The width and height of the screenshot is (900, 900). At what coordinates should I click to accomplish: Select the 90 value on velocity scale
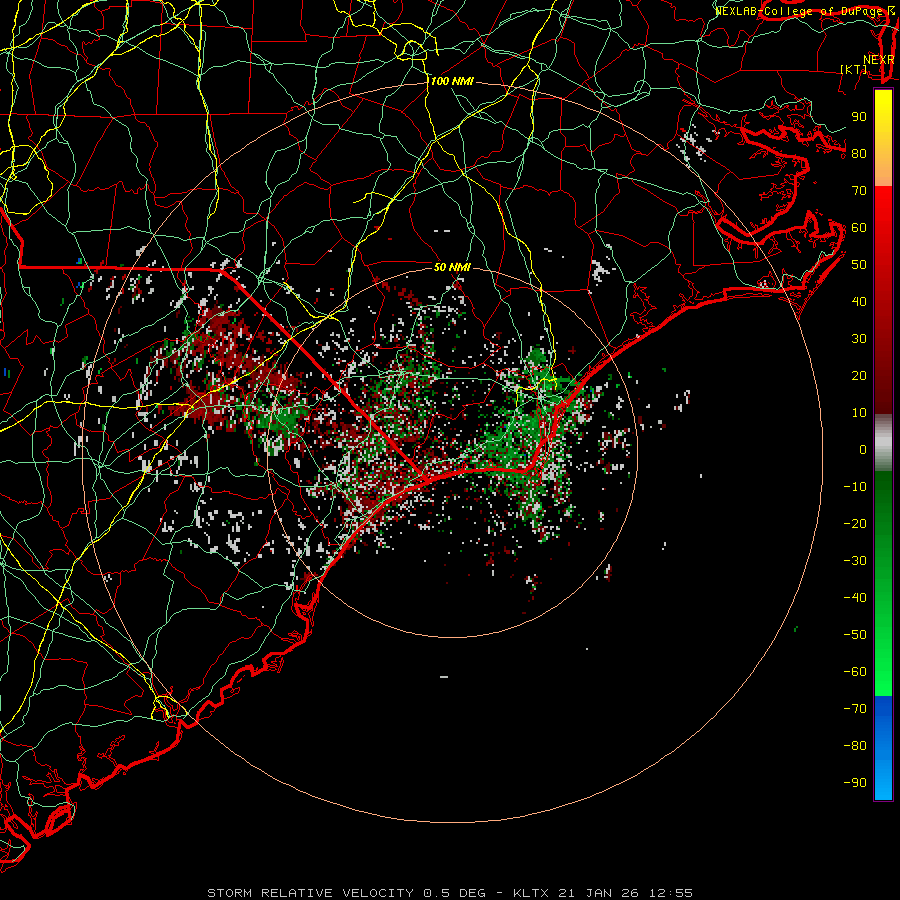(859, 117)
